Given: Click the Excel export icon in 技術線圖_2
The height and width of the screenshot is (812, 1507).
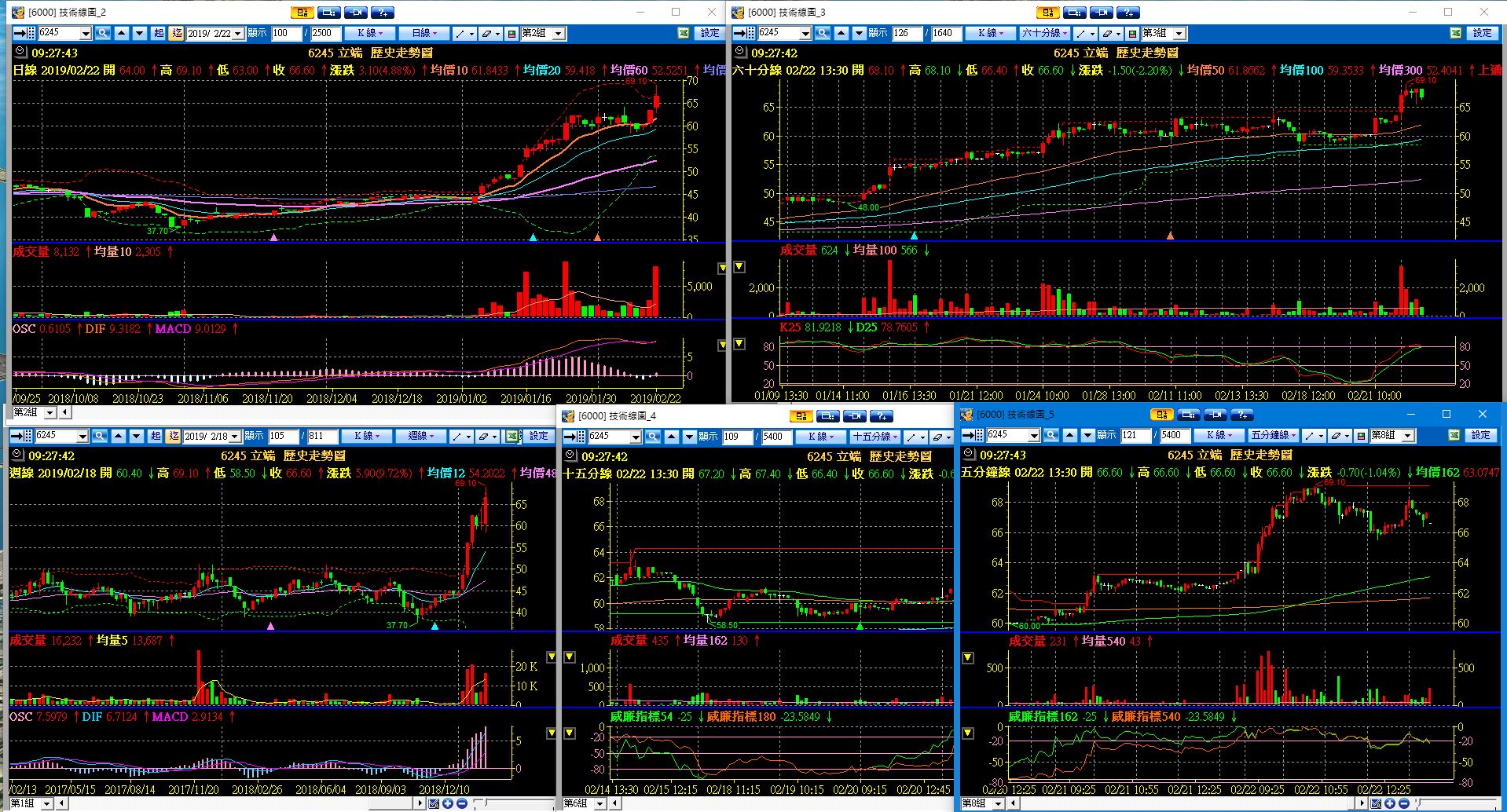Looking at the screenshot, I should coord(684,33).
